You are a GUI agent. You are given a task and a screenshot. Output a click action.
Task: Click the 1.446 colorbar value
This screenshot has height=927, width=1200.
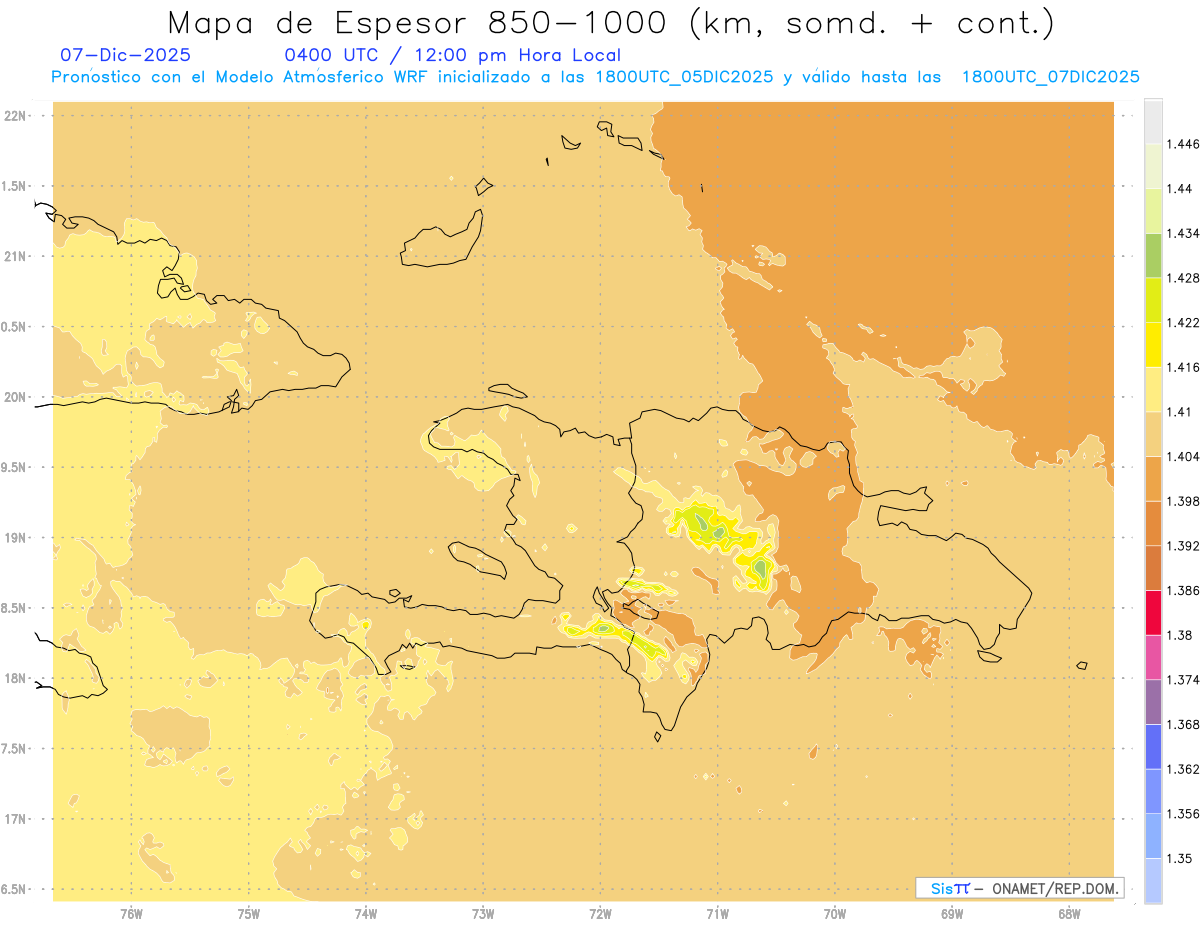click(x=1183, y=144)
